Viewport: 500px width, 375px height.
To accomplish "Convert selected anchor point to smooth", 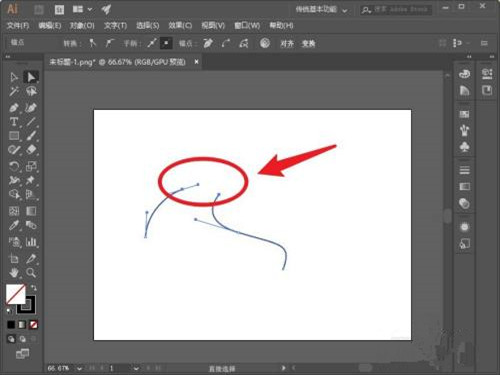I will pos(109,43).
